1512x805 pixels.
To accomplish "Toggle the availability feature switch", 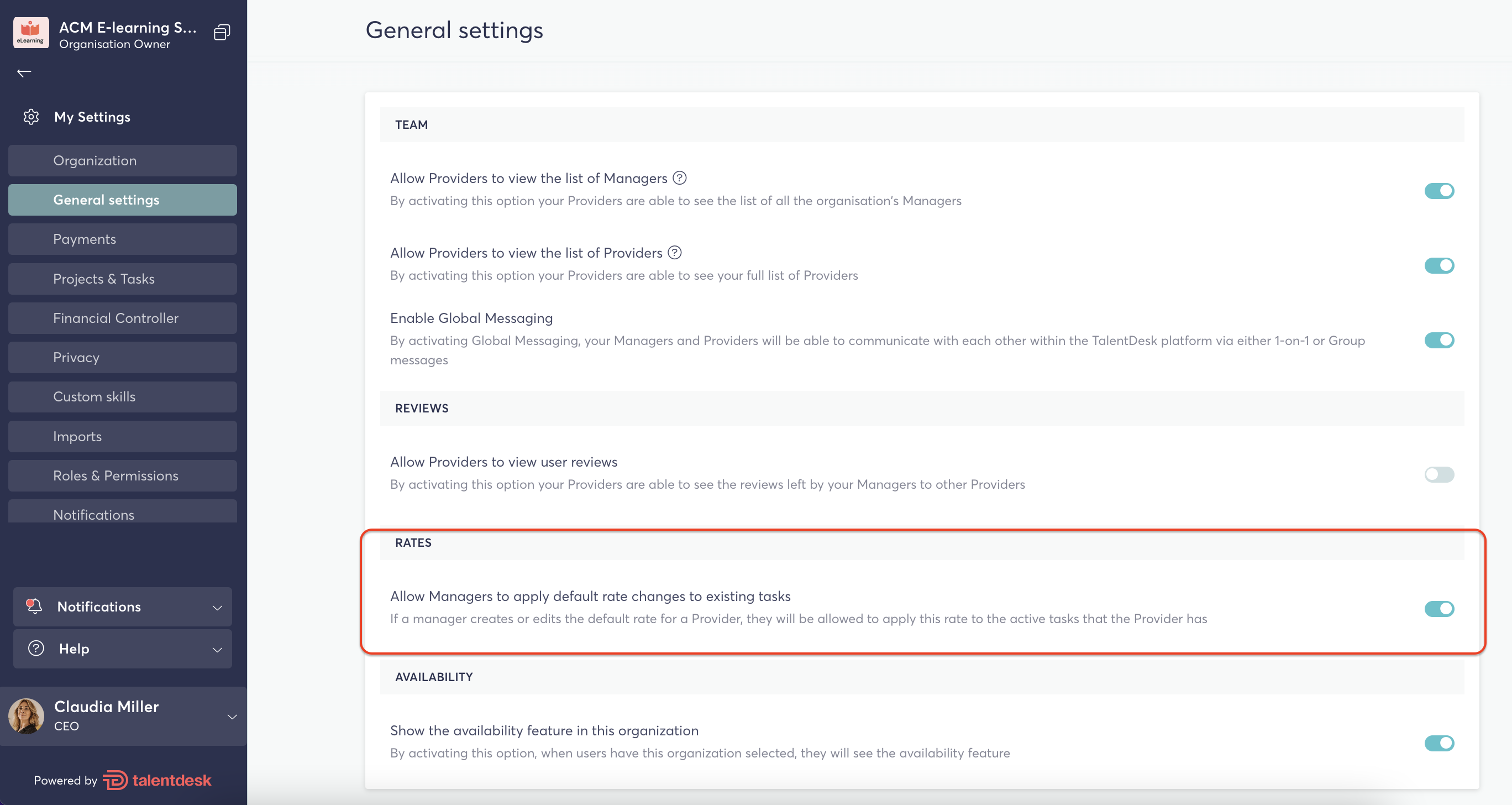I will click(1439, 743).
